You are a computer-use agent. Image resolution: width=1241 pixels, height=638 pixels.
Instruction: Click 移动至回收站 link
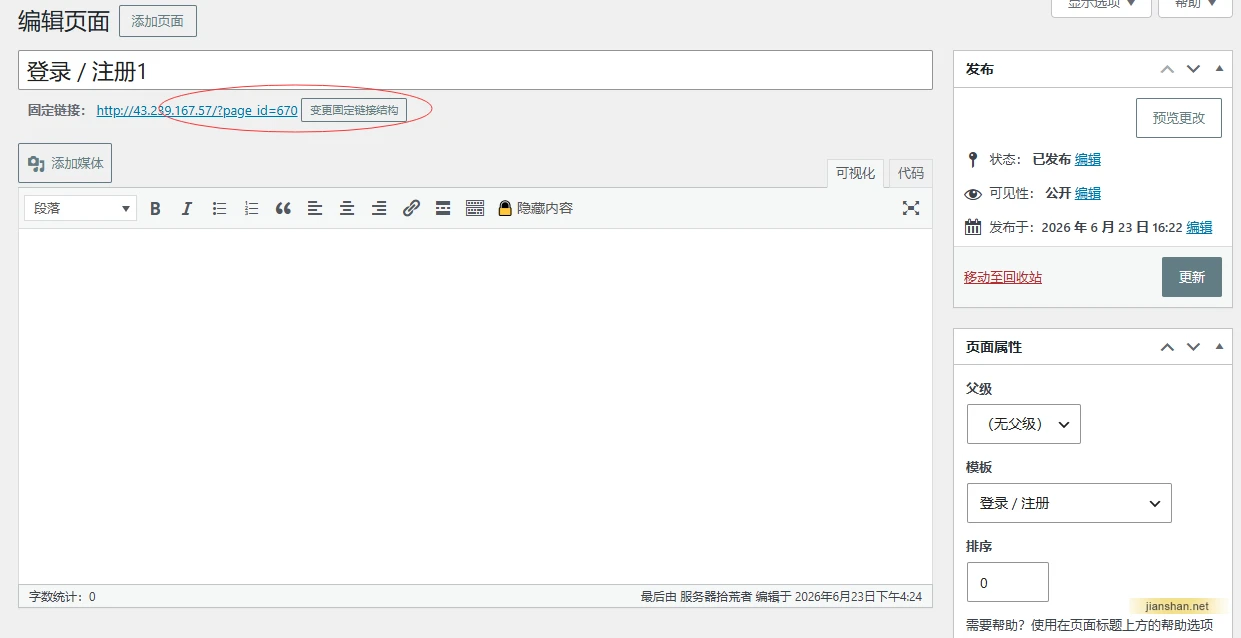click(x=1003, y=277)
